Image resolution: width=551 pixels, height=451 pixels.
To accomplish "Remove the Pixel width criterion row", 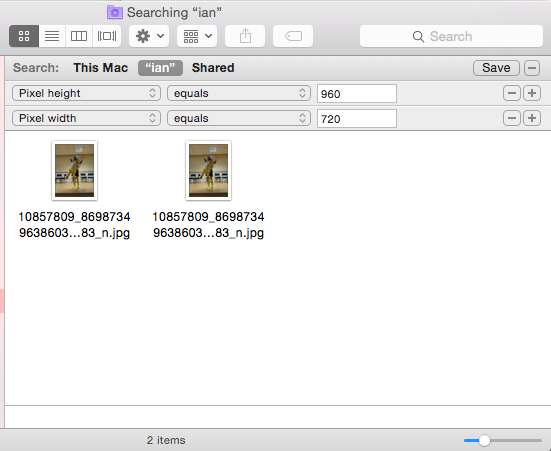I will click(512, 118).
